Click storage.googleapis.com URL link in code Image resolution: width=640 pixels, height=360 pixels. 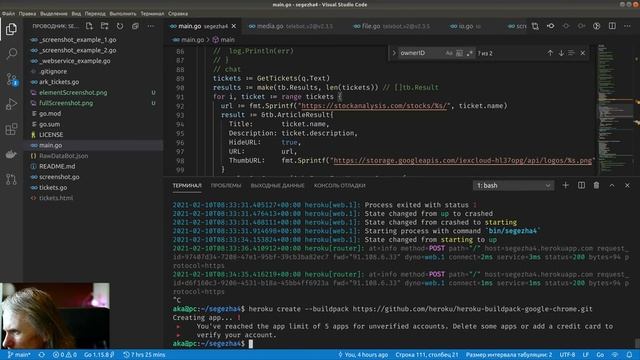coord(462,160)
